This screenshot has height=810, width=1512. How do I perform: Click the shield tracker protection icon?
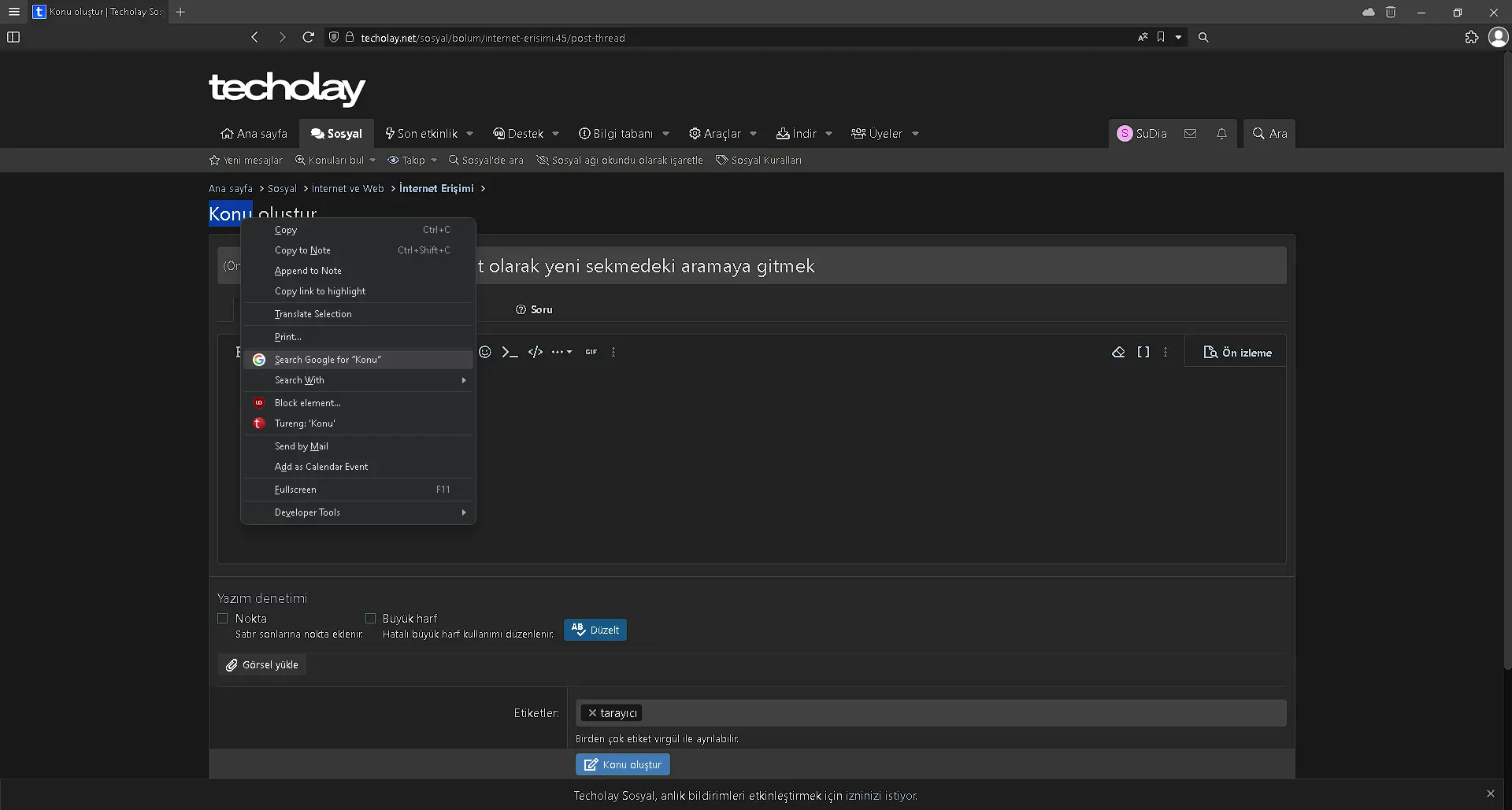(x=334, y=37)
